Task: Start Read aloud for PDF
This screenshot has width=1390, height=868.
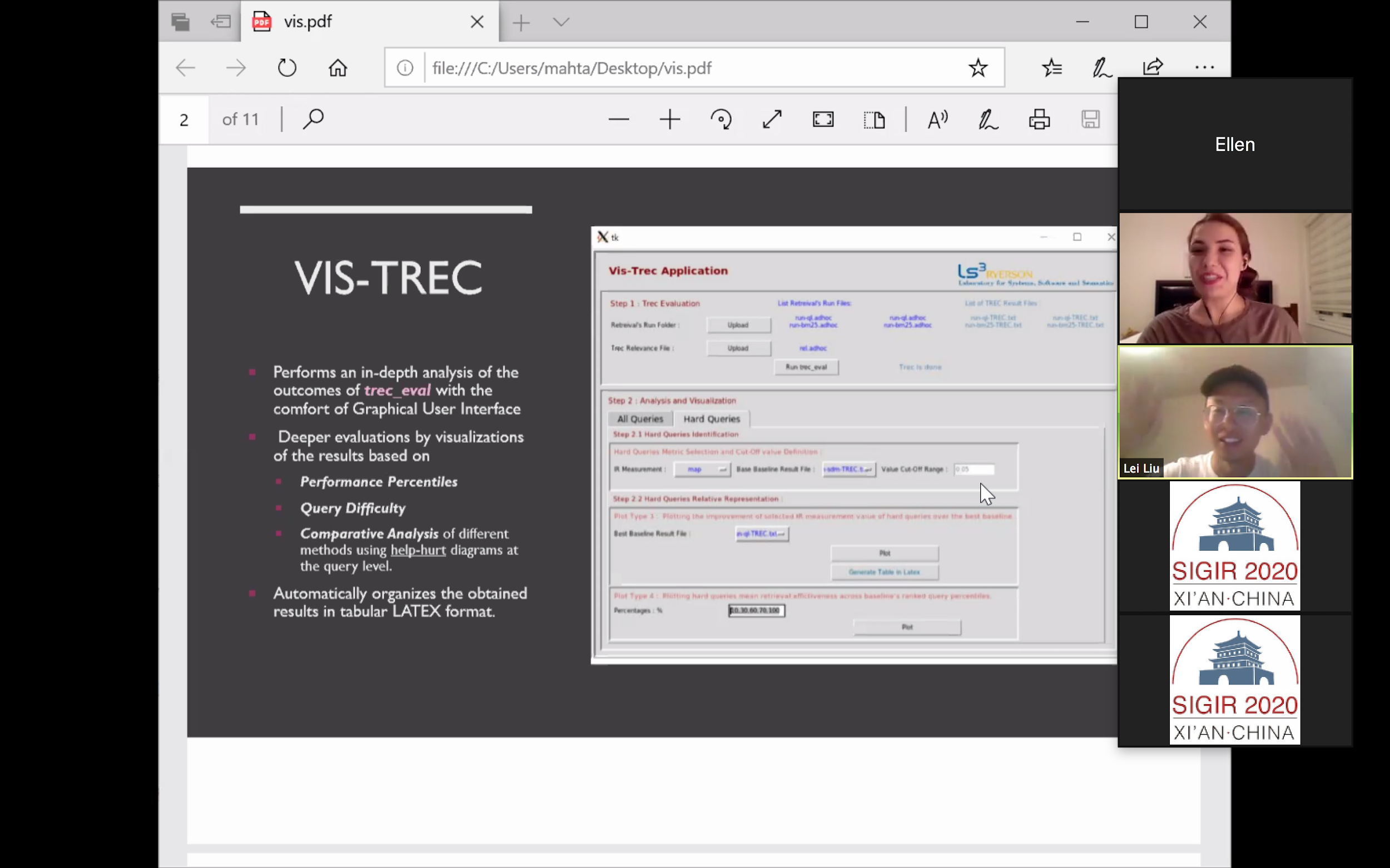Action: [x=937, y=119]
